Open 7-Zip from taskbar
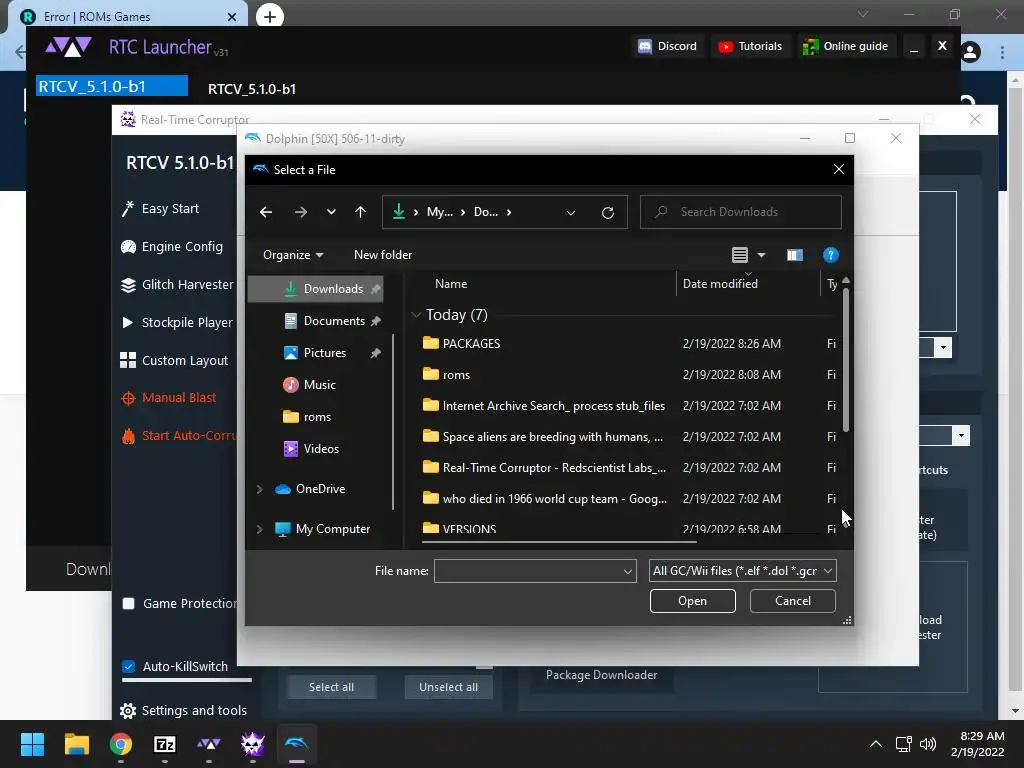This screenshot has width=1024, height=768. (165, 744)
